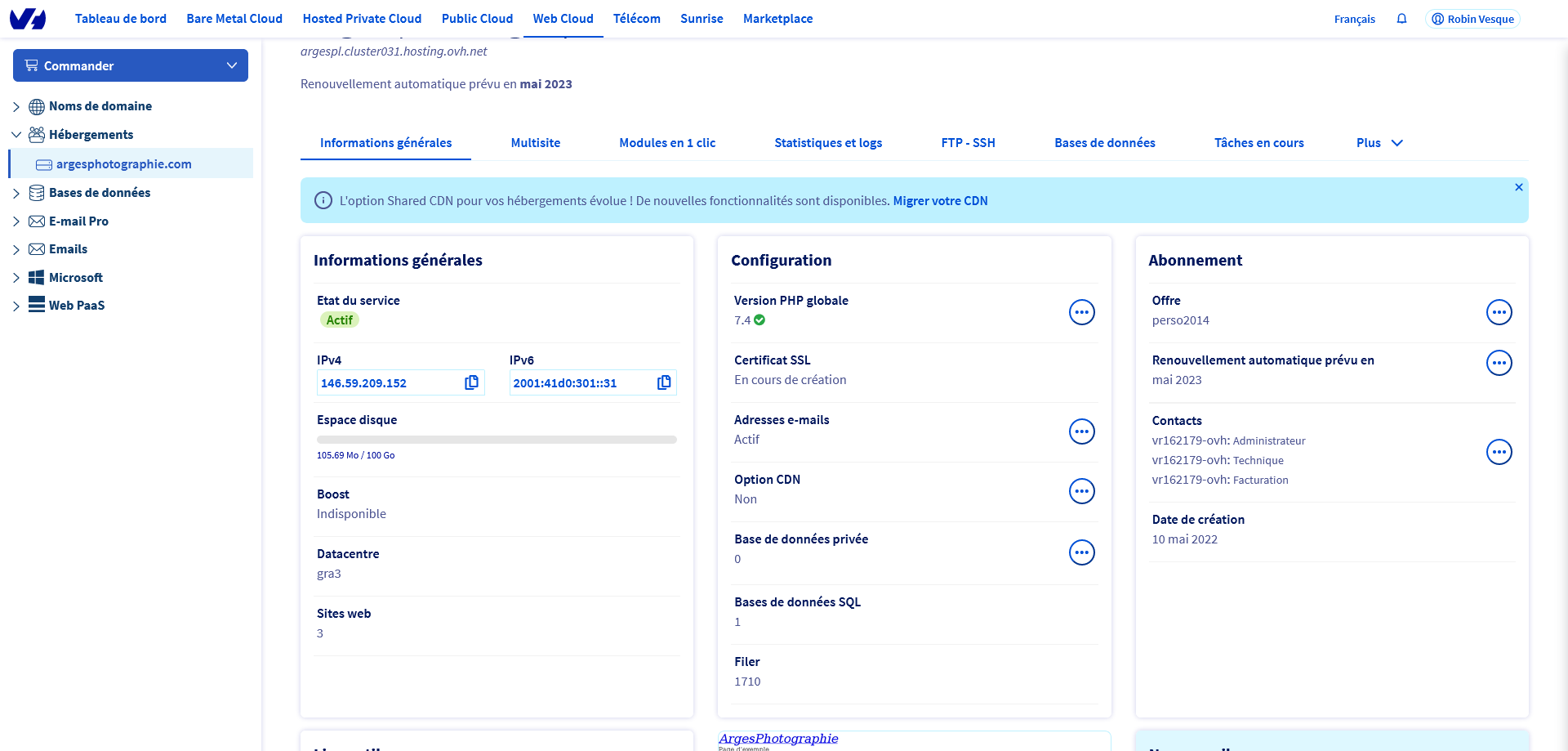The image size is (1568, 751).
Task: Select argesphotographie.com in the sidebar
Action: (123, 164)
